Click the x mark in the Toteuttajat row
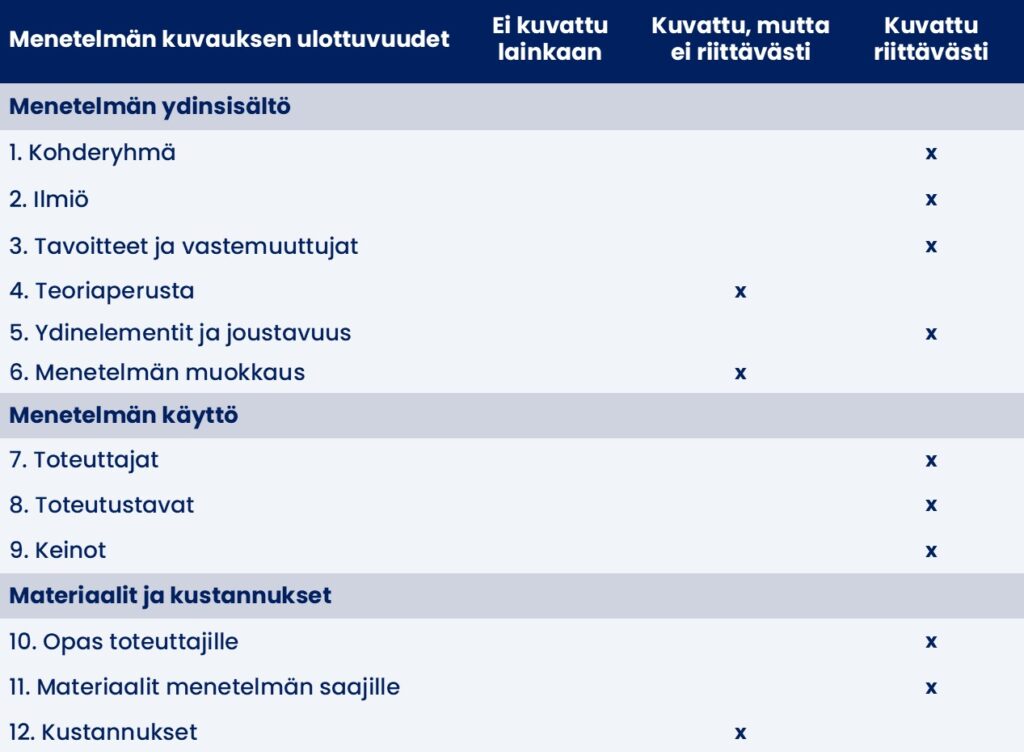Image resolution: width=1024 pixels, height=752 pixels. pos(931,460)
